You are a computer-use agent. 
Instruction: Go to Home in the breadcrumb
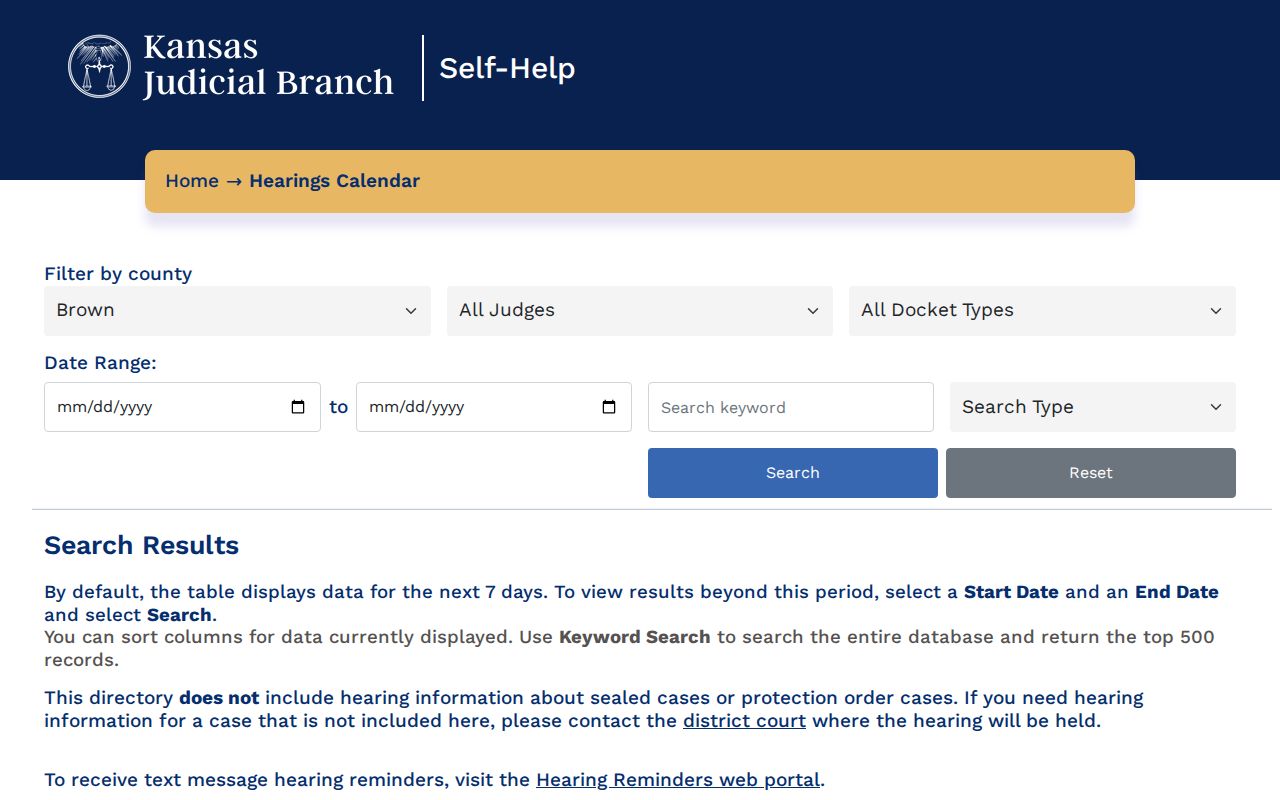[192, 181]
